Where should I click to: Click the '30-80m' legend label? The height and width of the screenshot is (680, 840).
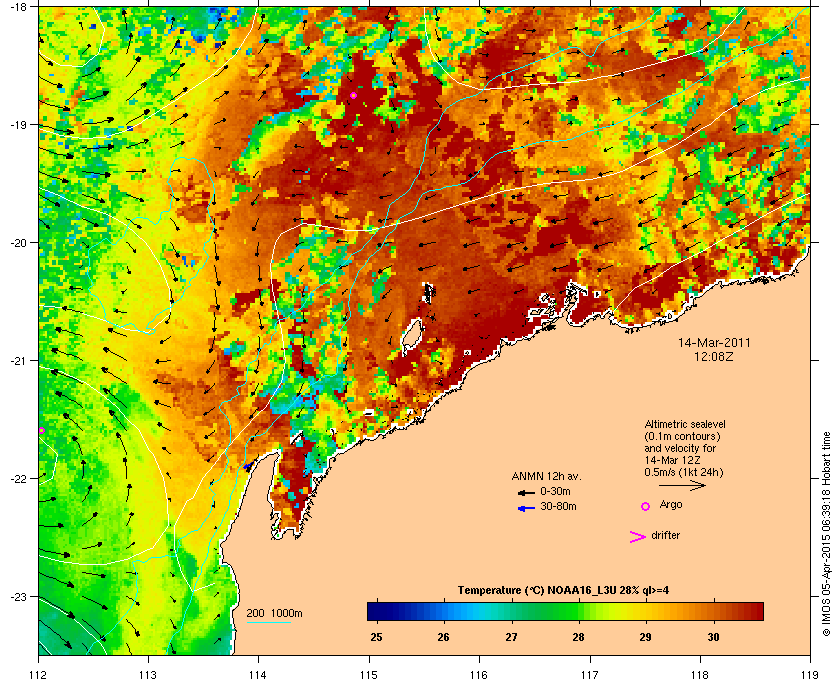click(x=558, y=506)
